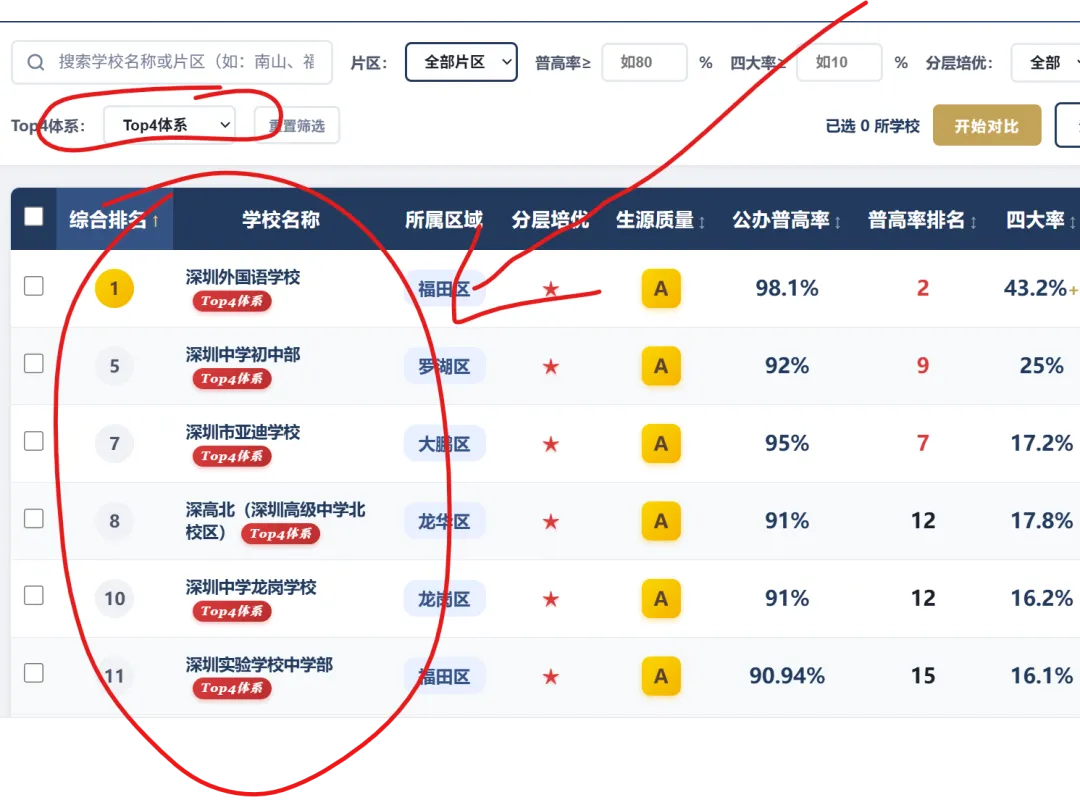Click the star icon in 深高北 row
This screenshot has width=1080, height=800.
(x=550, y=522)
